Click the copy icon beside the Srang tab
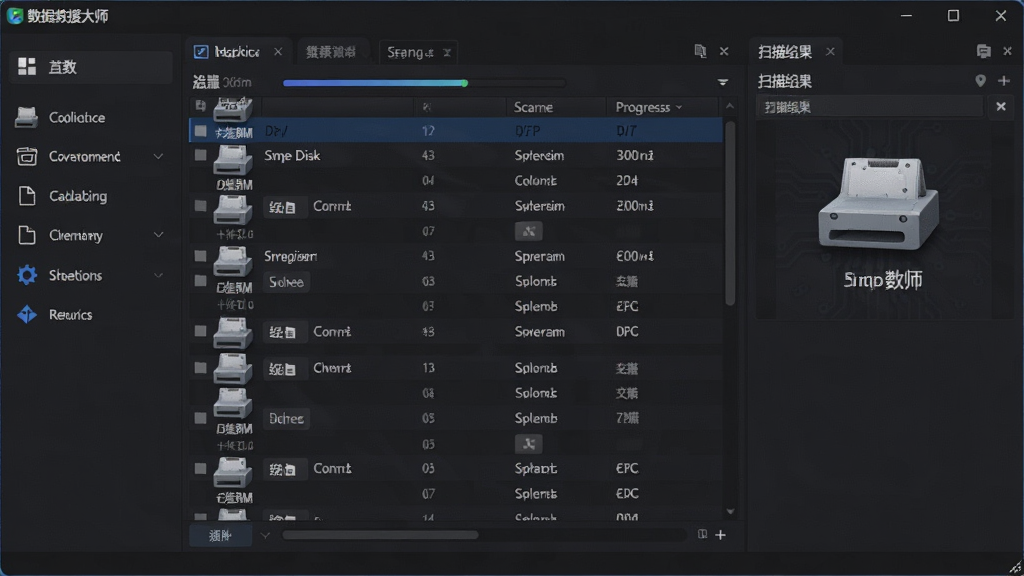 pos(700,51)
